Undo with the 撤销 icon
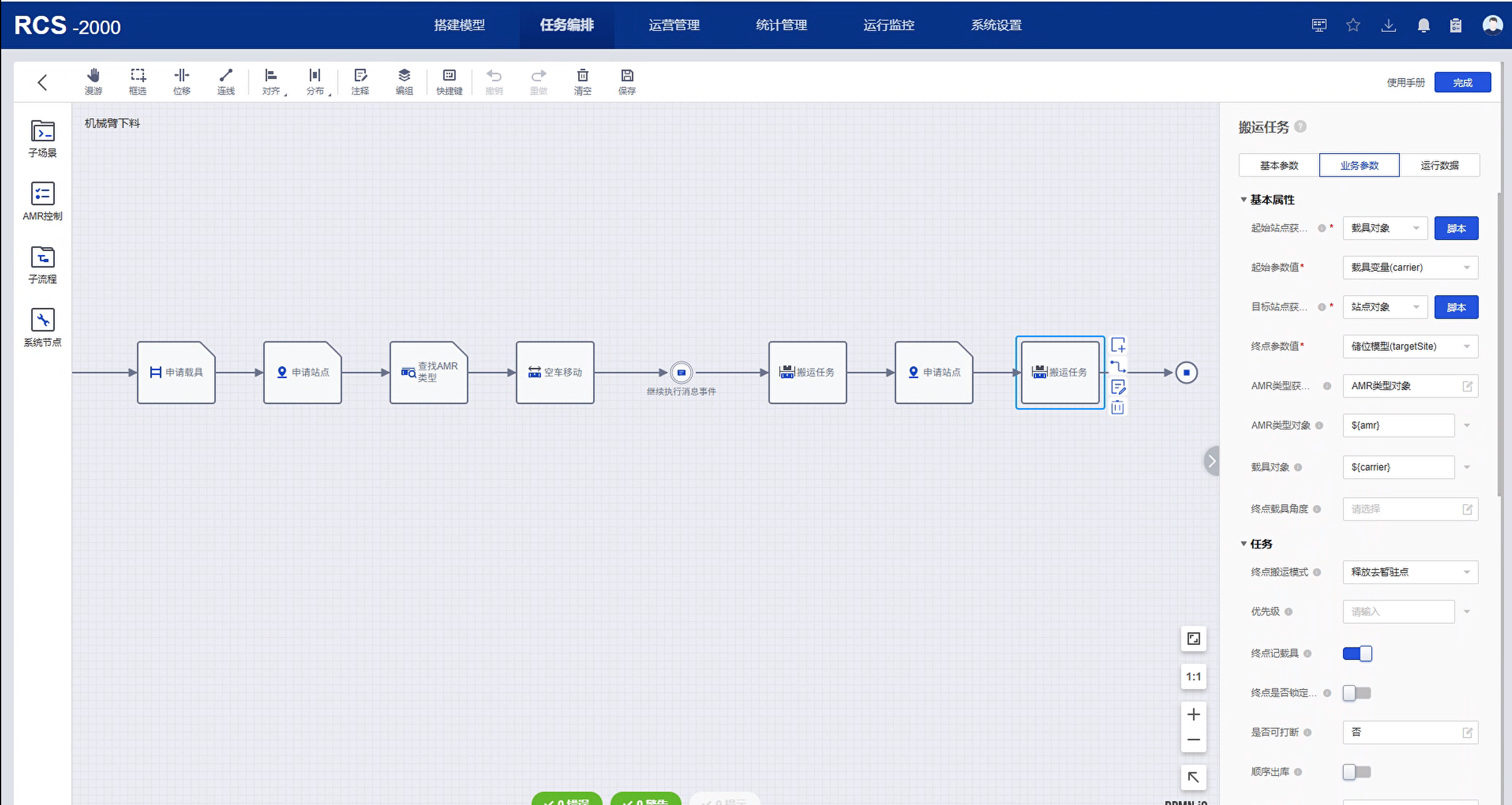Image resolution: width=1512 pixels, height=805 pixels. [x=494, y=81]
